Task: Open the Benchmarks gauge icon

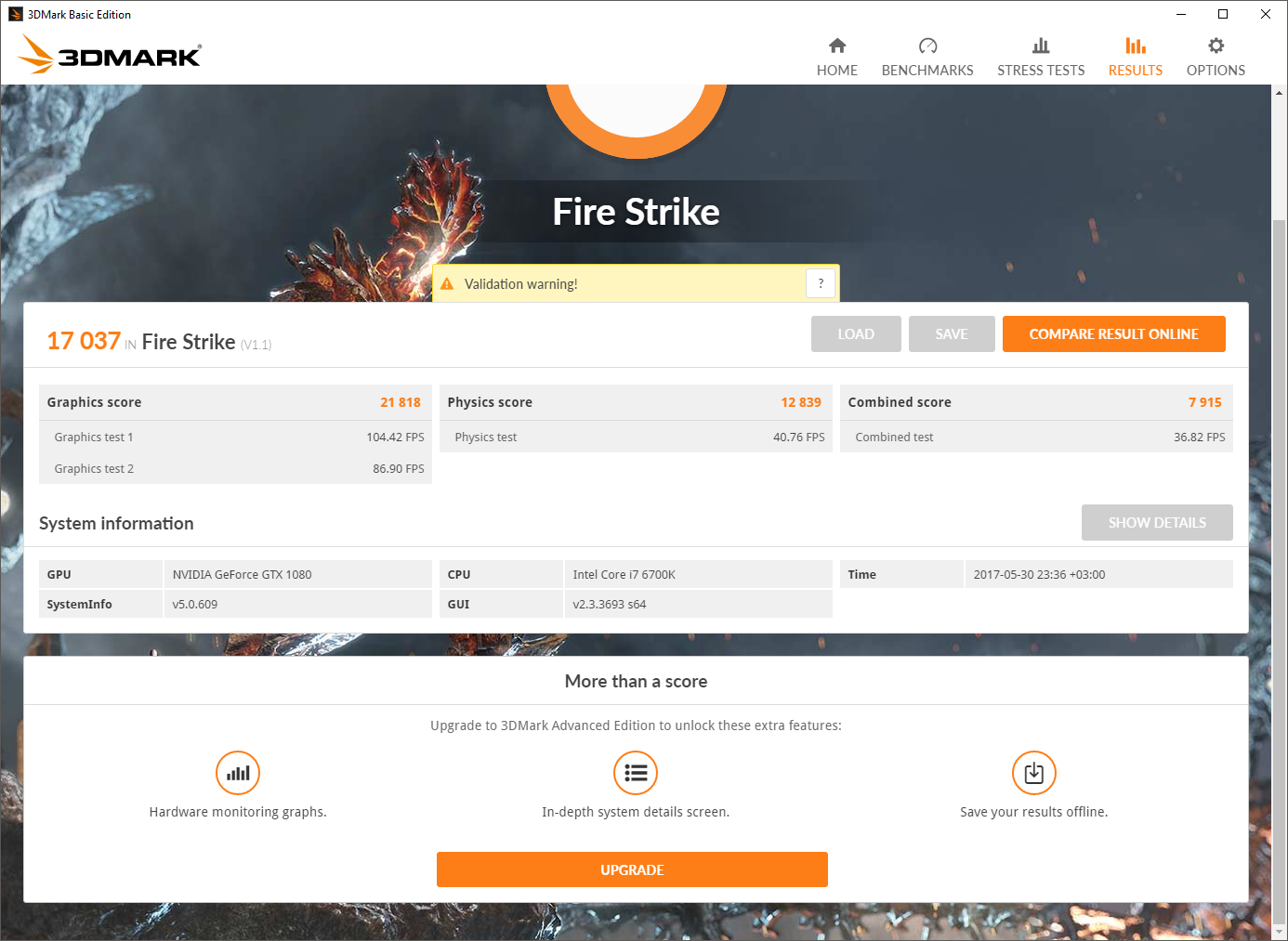Action: click(x=927, y=46)
